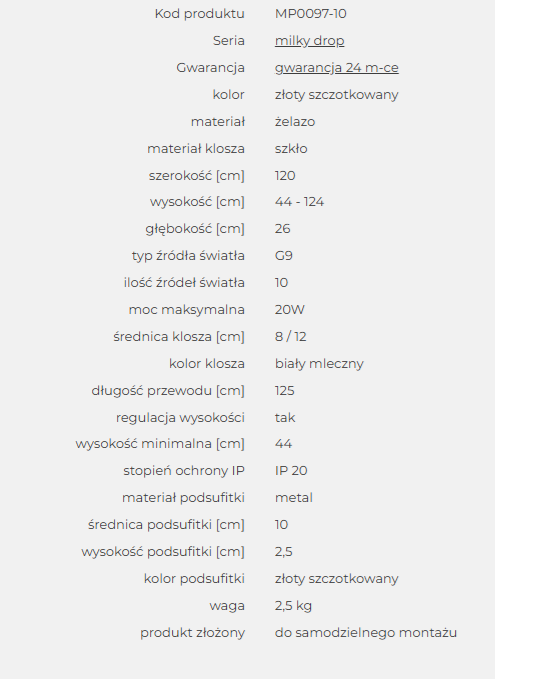Click the szerokość value 120
The height and width of the screenshot is (687, 552).
[x=285, y=176]
